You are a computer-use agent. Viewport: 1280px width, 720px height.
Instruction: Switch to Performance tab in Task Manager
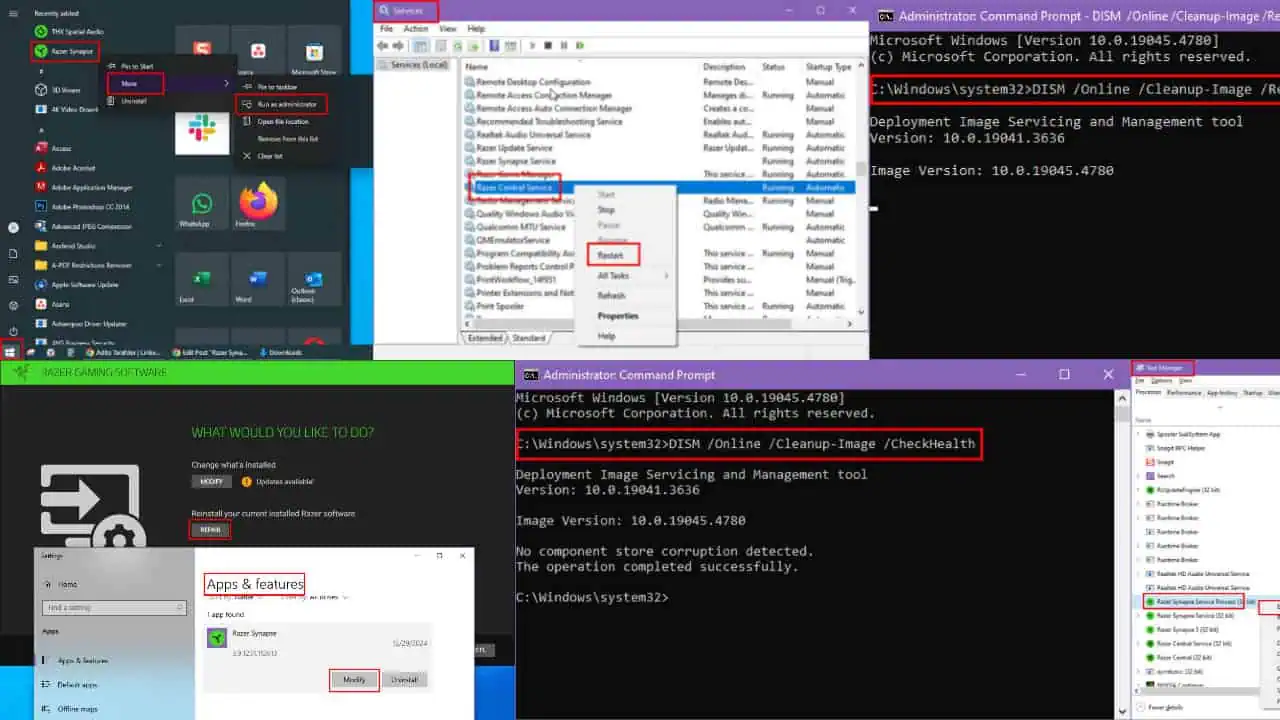(x=1184, y=393)
